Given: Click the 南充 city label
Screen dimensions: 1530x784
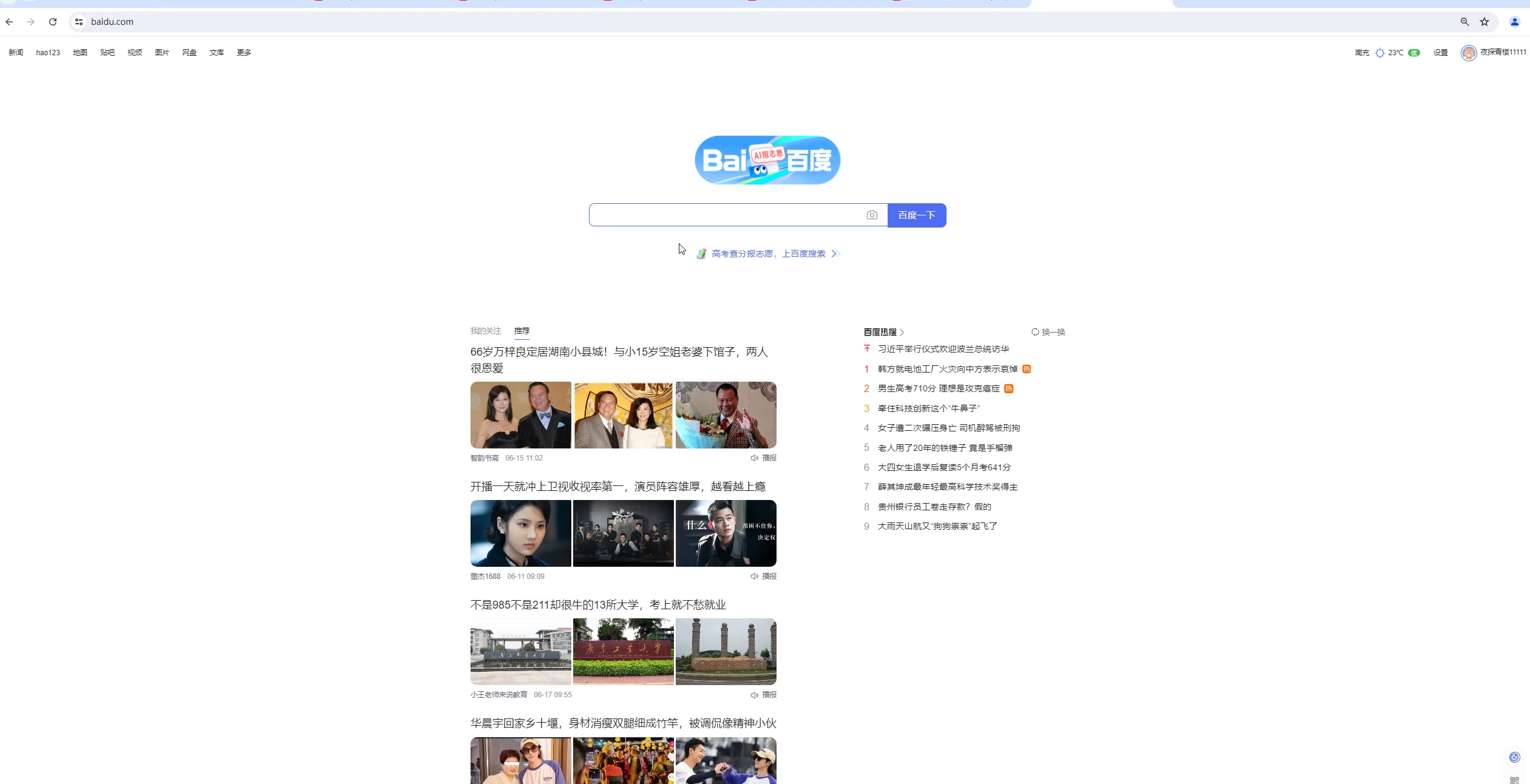Looking at the screenshot, I should point(1362,53).
